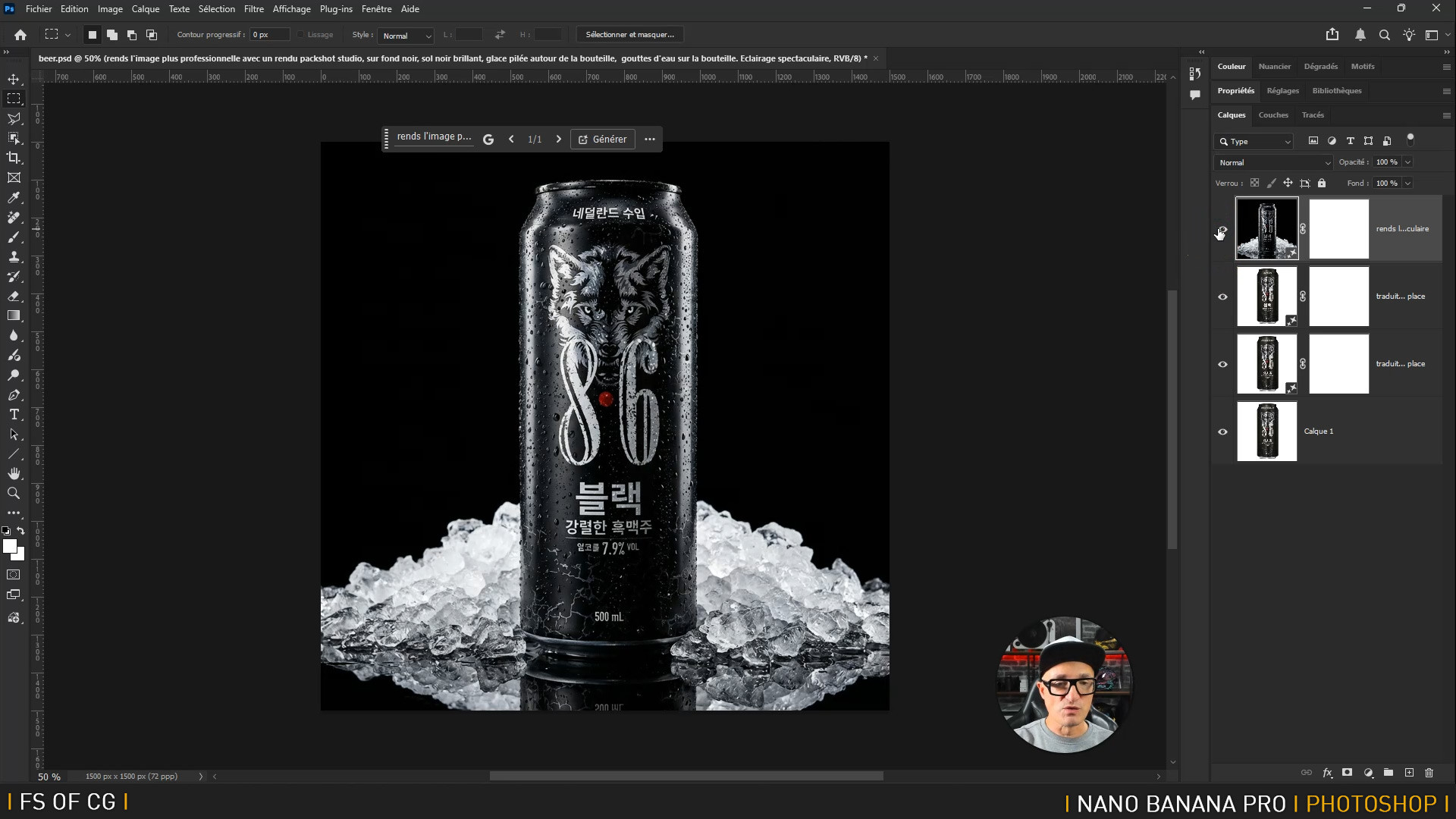Select the Crop tool
The image size is (1456, 819).
(14, 158)
